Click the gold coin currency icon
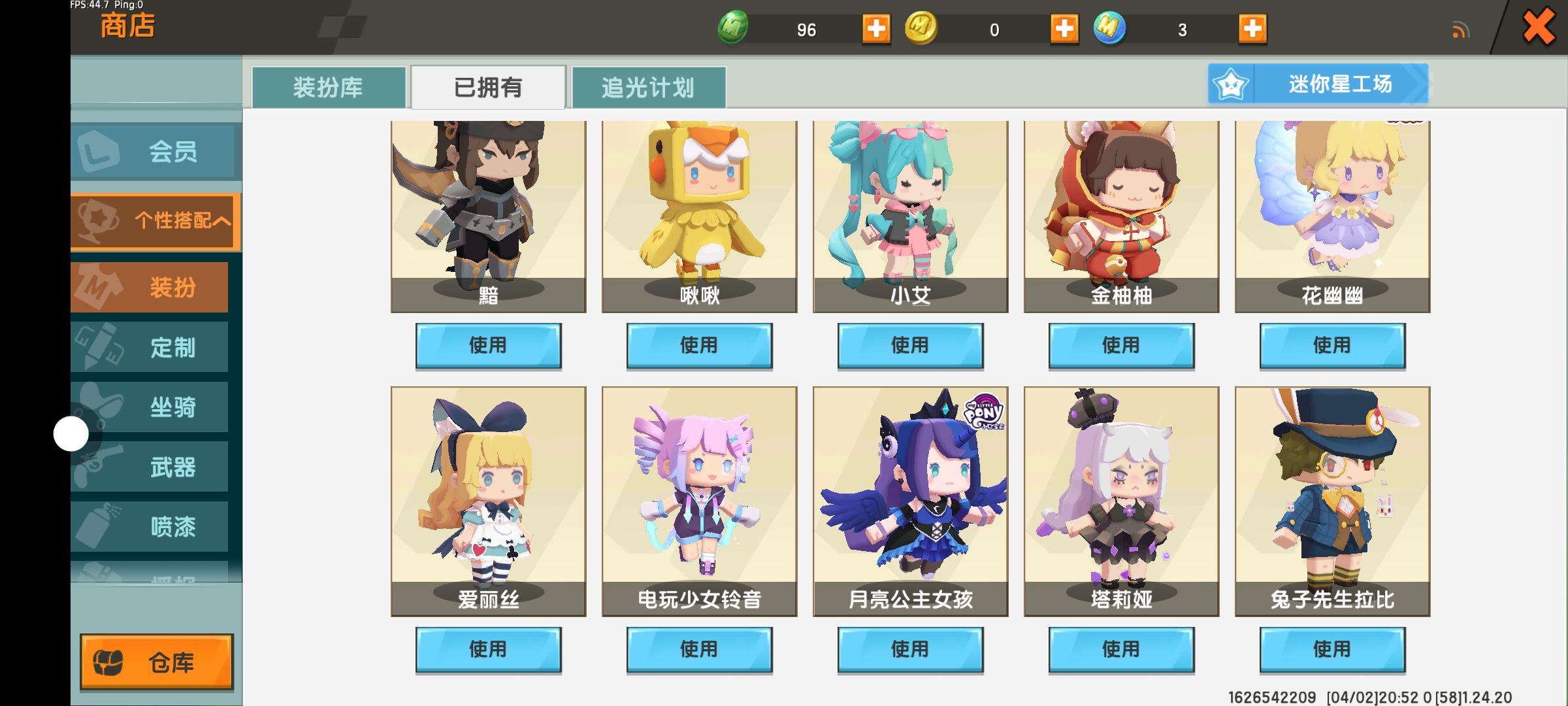The image size is (1568, 706). point(921,28)
